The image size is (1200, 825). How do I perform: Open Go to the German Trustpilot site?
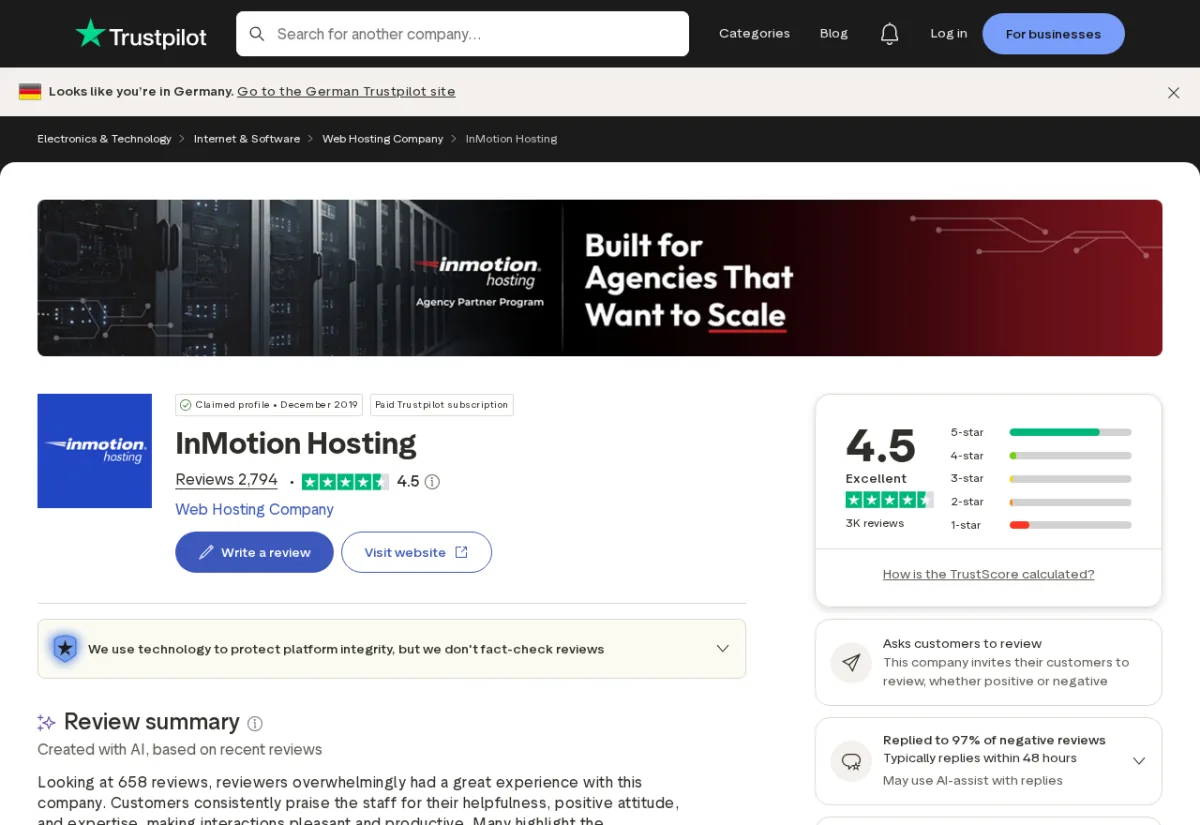pyautogui.click(x=346, y=92)
